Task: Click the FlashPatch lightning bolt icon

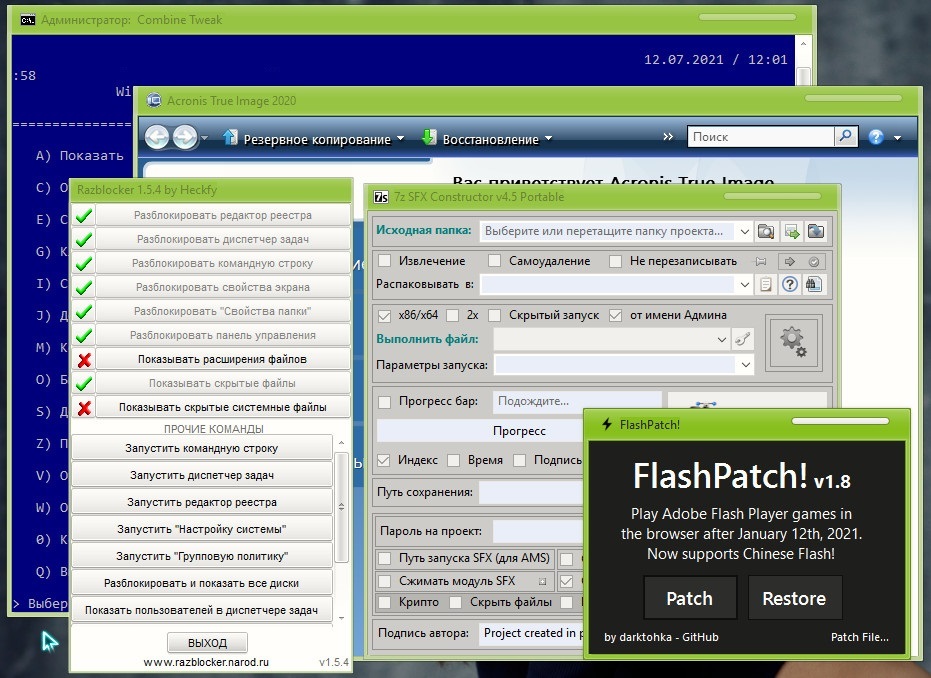Action: [x=607, y=424]
